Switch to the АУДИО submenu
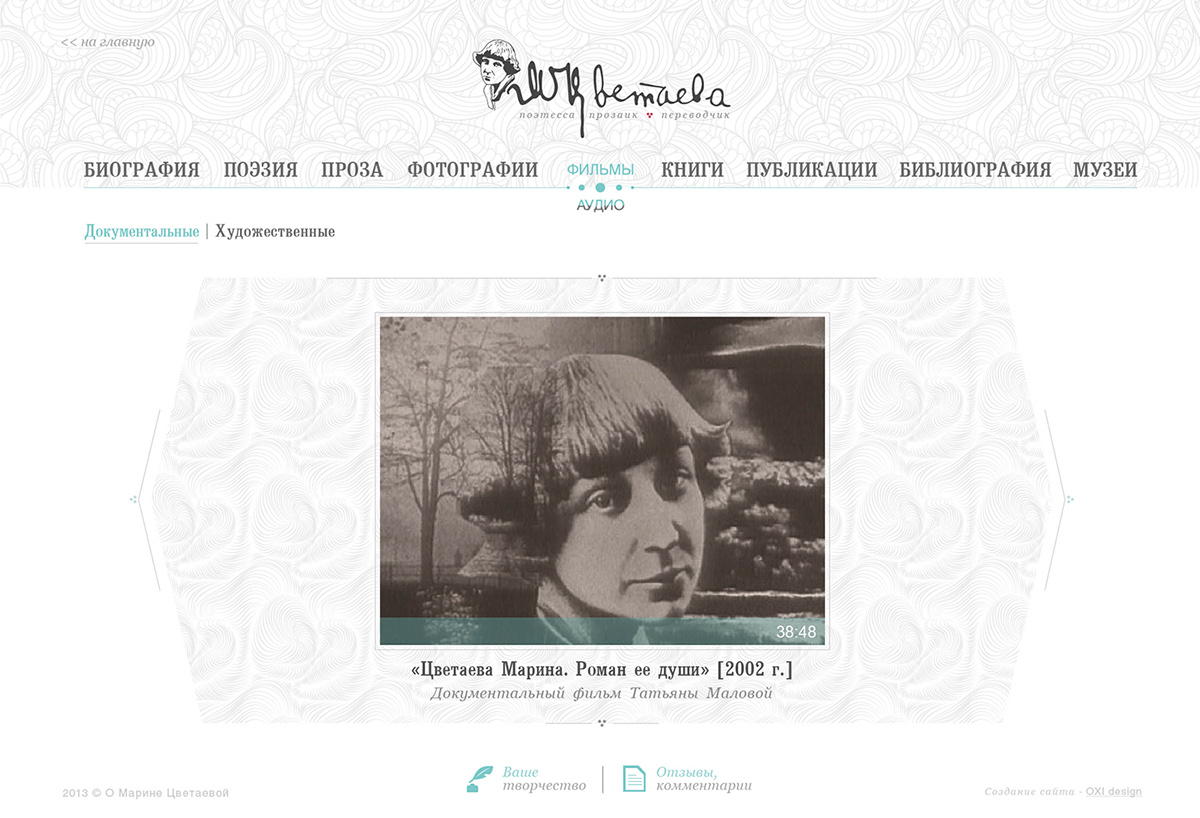Image resolution: width=1200 pixels, height=818 pixels. coord(600,206)
